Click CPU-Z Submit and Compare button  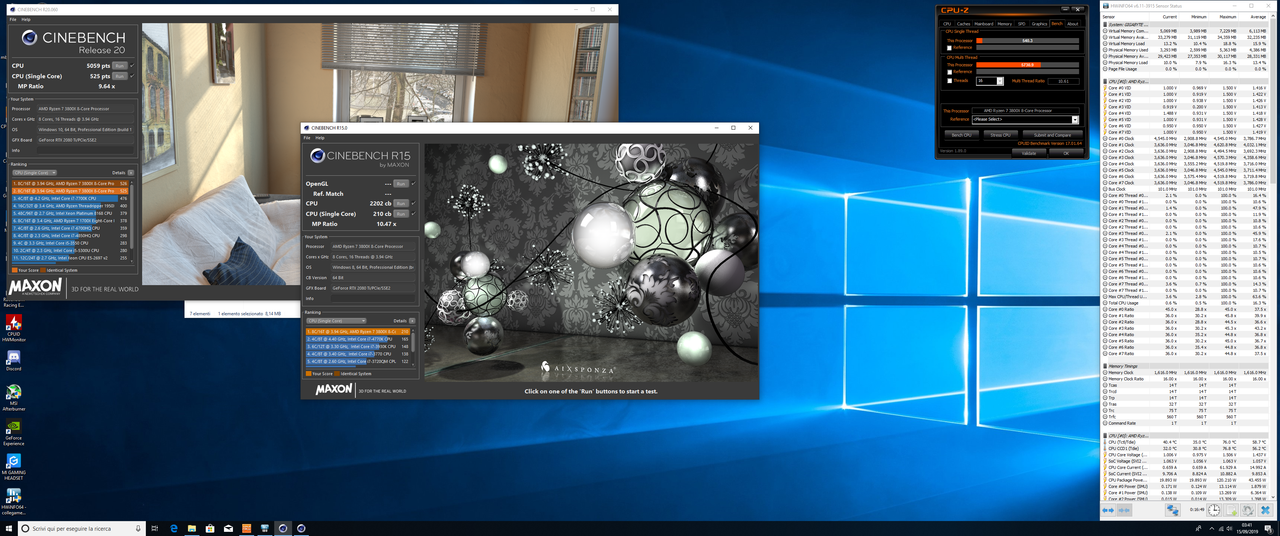pyautogui.click(x=1052, y=135)
